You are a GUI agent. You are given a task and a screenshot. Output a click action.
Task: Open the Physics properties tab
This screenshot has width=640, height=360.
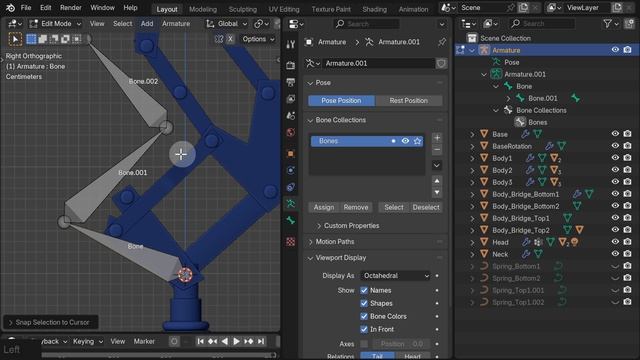point(290,170)
